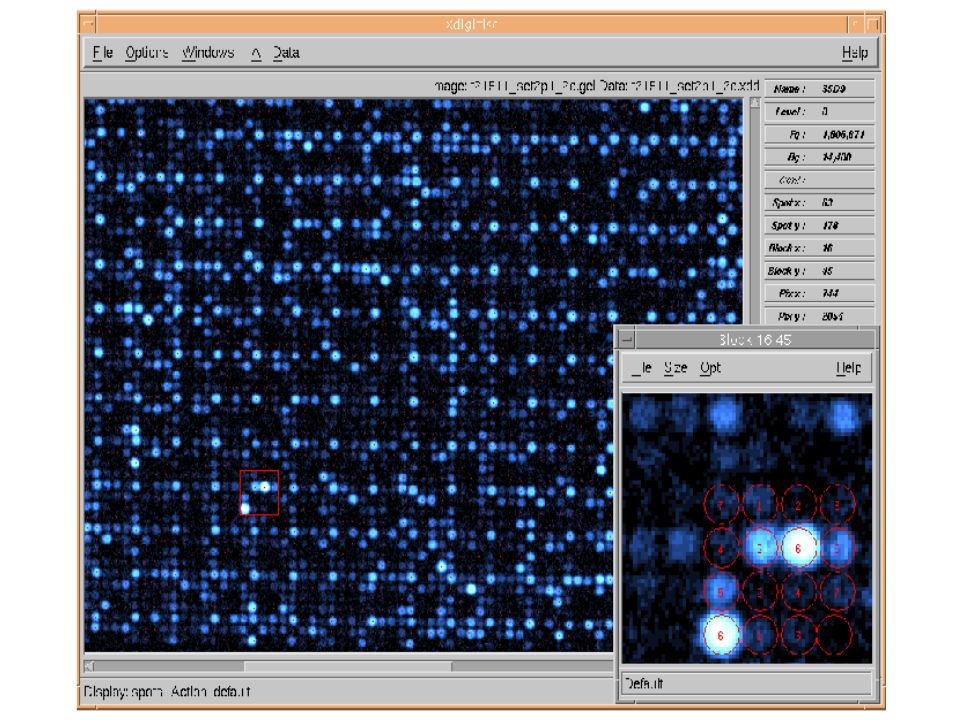Image resolution: width=960 pixels, height=720 pixels.
Task: Click the horizontal scrollbar thumb under the array image
Action: click(348, 666)
